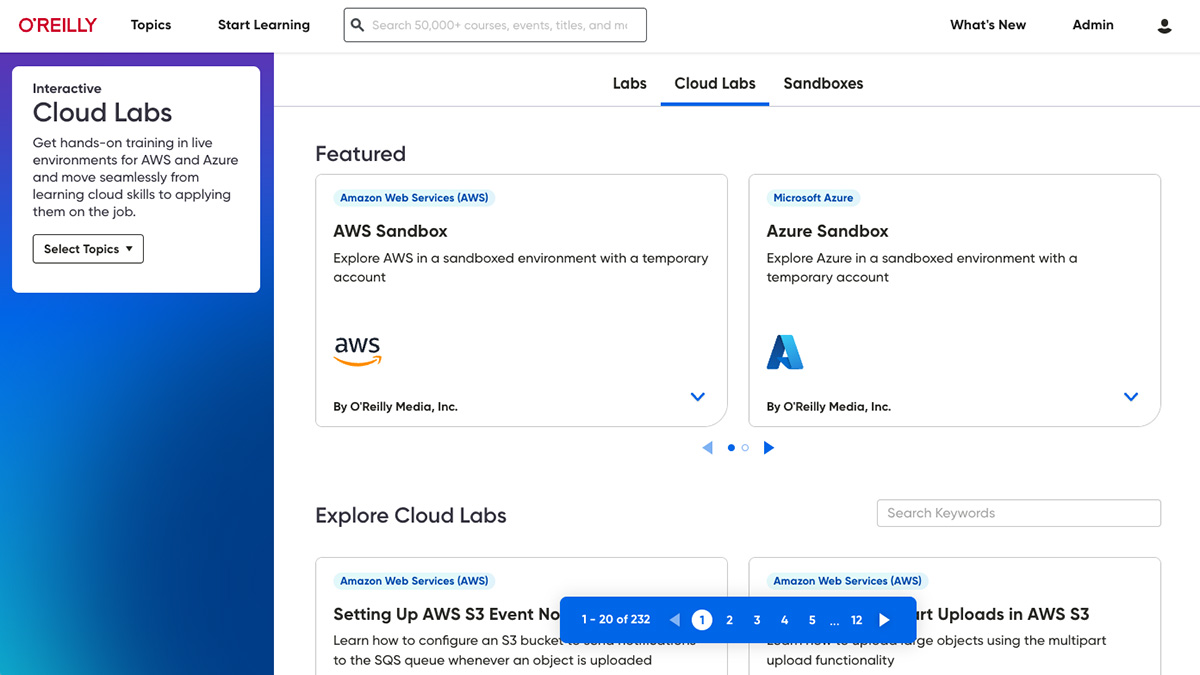Expand the AWS Sandbox card details
This screenshot has height=675, width=1200.
pyautogui.click(x=698, y=397)
